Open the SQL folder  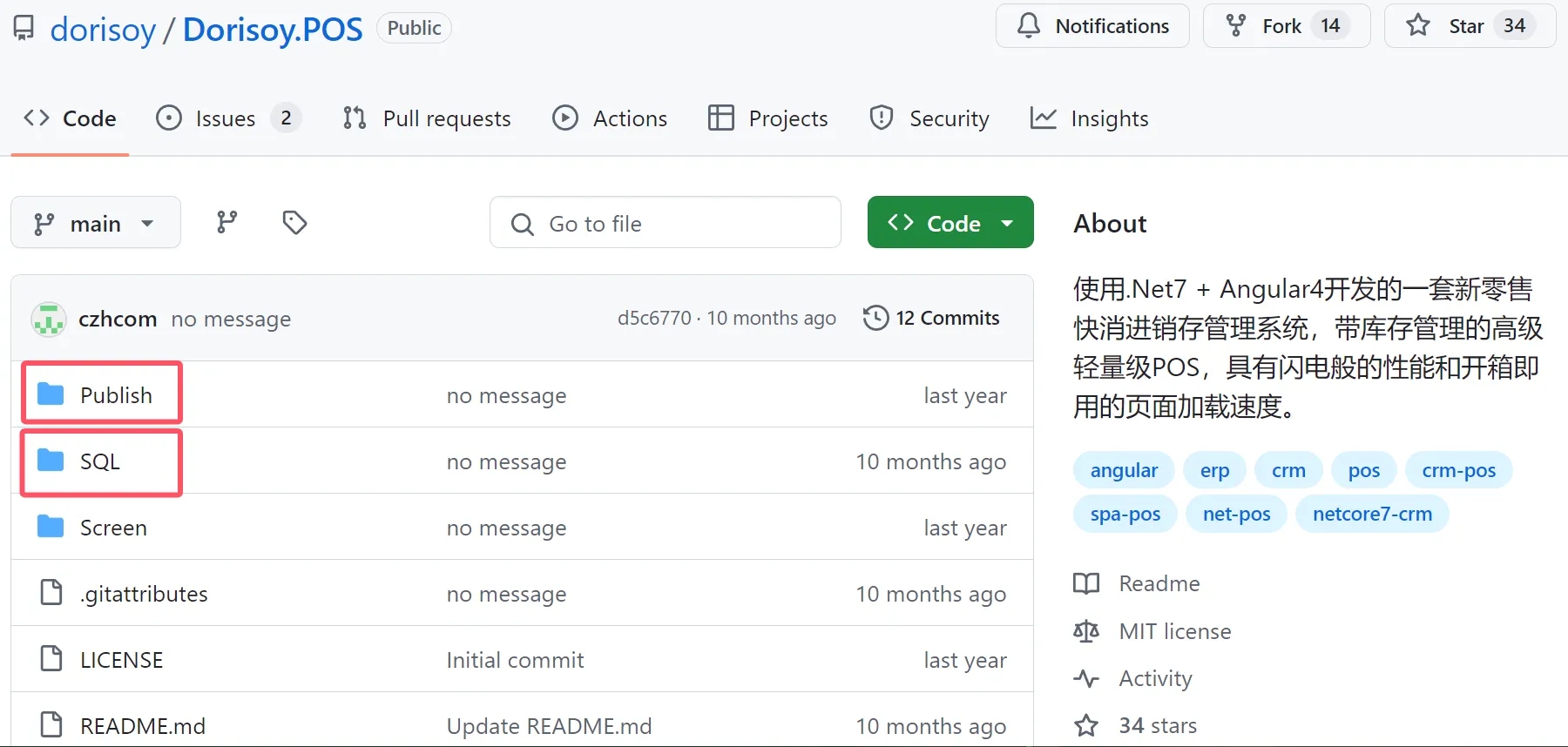100,461
